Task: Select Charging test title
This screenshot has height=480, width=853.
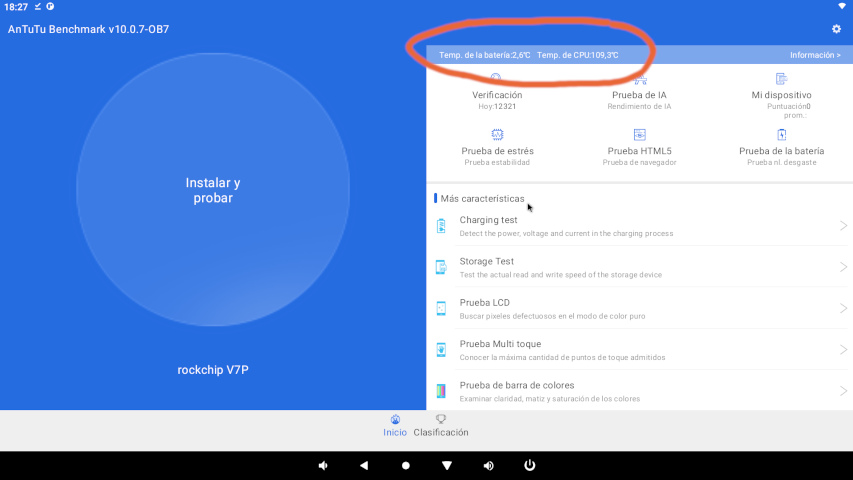Action: 488,220
